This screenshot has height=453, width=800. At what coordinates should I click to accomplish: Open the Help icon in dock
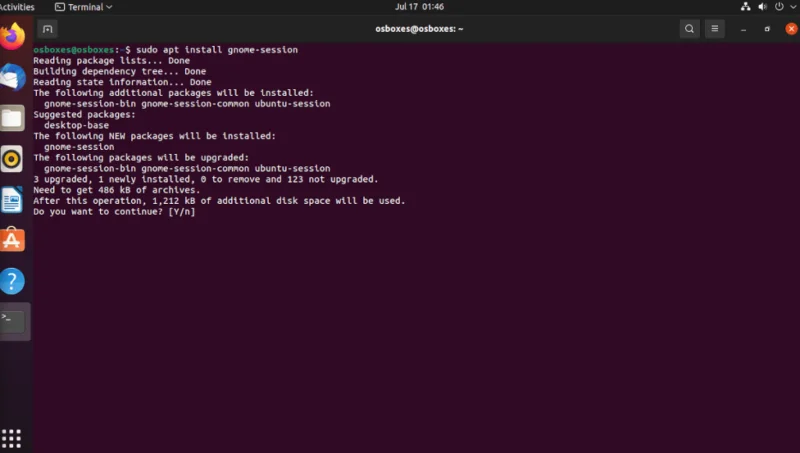click(x=12, y=281)
